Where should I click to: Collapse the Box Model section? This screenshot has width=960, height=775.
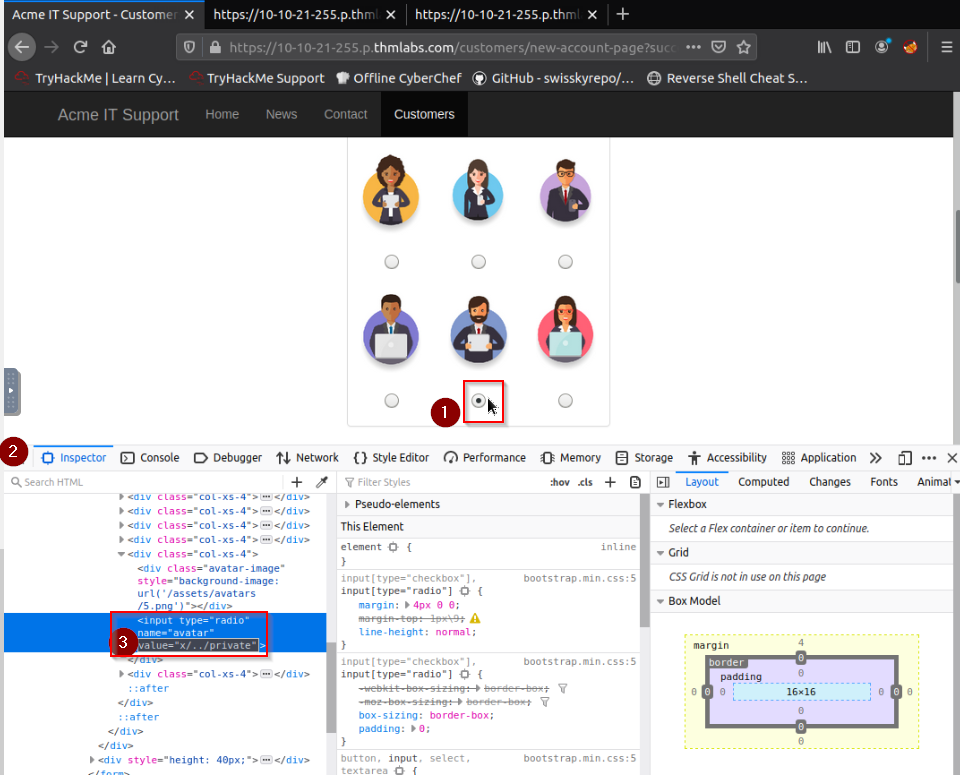coord(660,601)
